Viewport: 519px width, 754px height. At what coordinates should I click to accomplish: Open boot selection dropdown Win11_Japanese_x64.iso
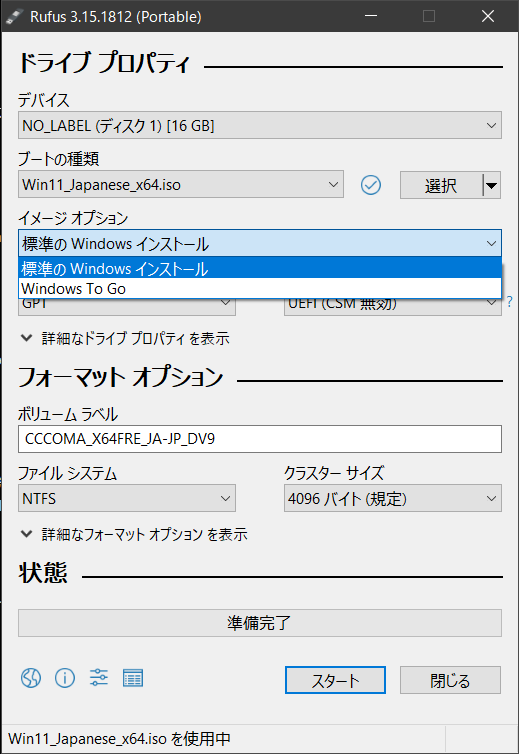(x=181, y=184)
